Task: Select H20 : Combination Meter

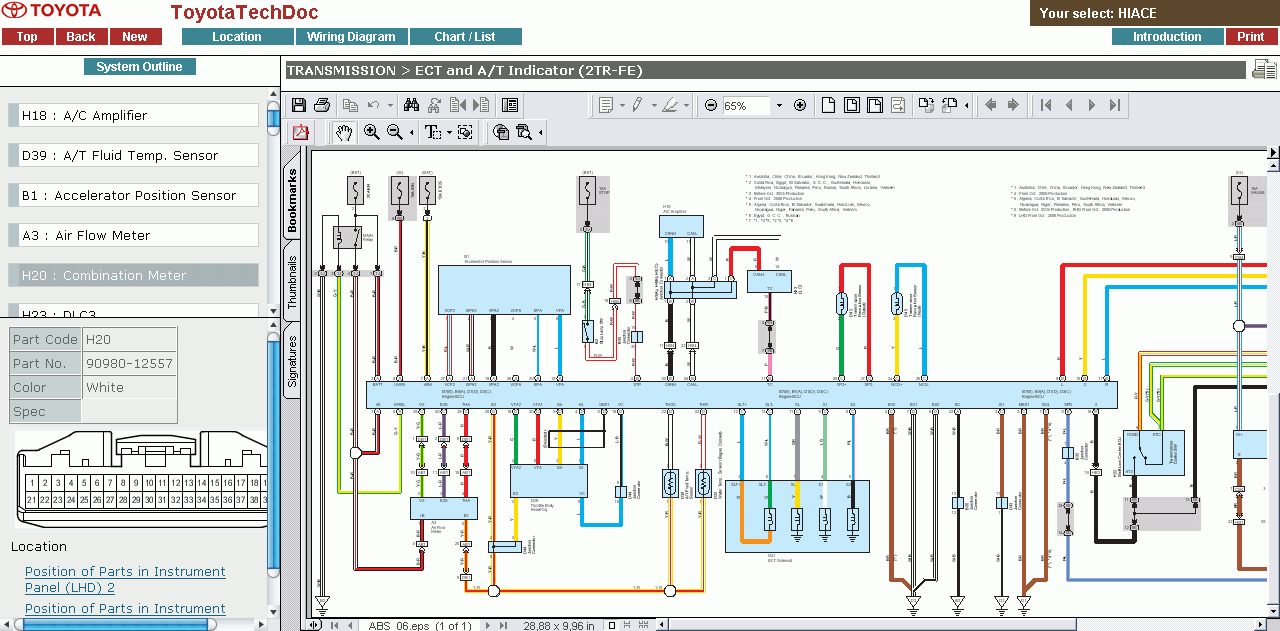Action: (134, 275)
